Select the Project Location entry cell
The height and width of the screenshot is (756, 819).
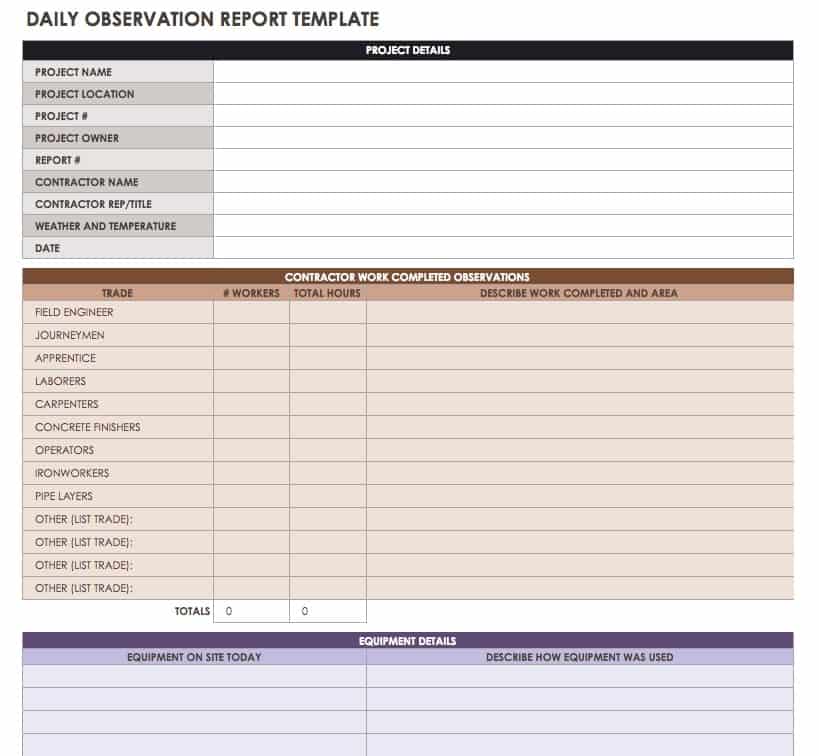coord(503,94)
